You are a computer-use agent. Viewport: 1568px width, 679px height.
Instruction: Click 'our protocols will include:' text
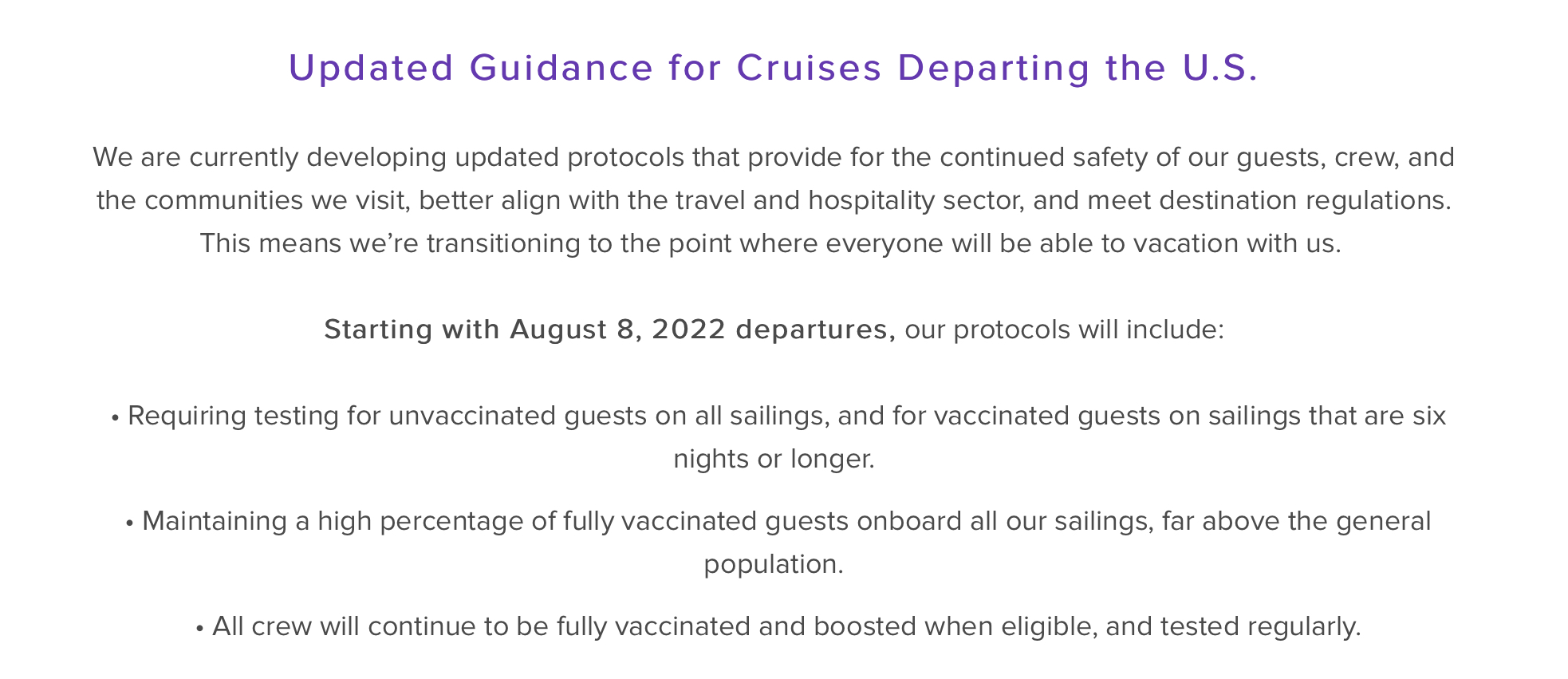coord(1064,330)
